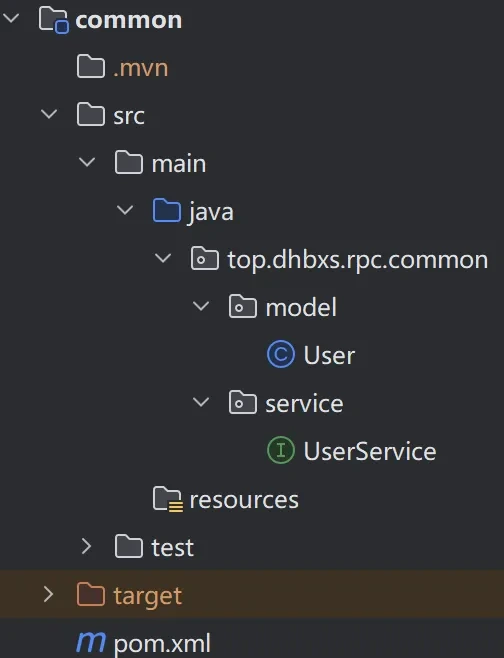Select the UserService file label
Screen dimensions: 504x658
[x=370, y=452]
